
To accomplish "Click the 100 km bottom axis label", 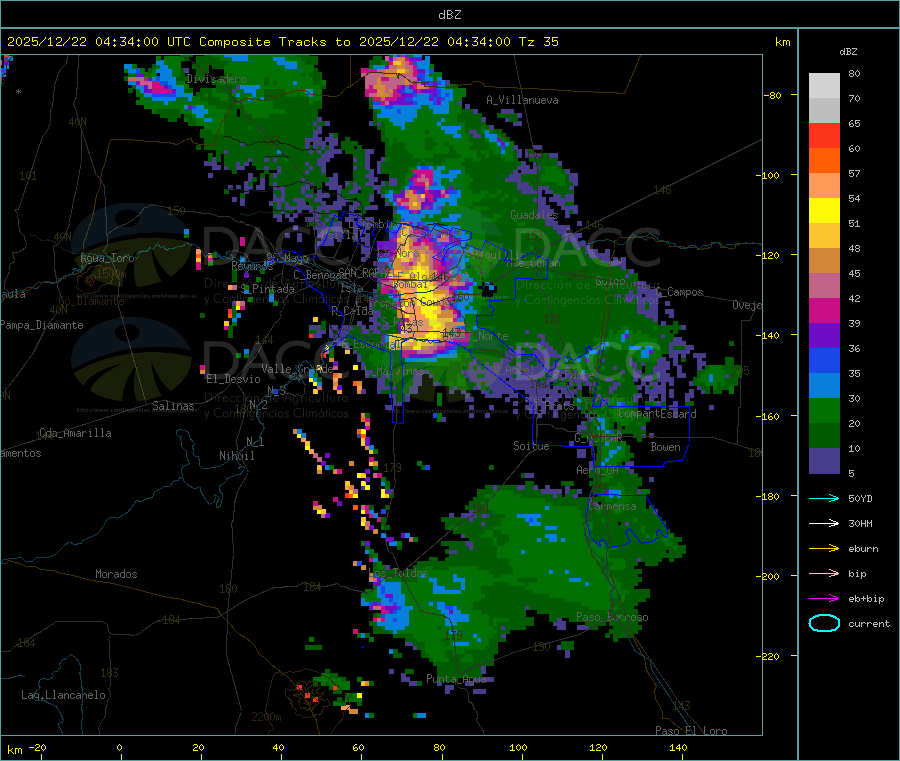I will tap(518, 747).
